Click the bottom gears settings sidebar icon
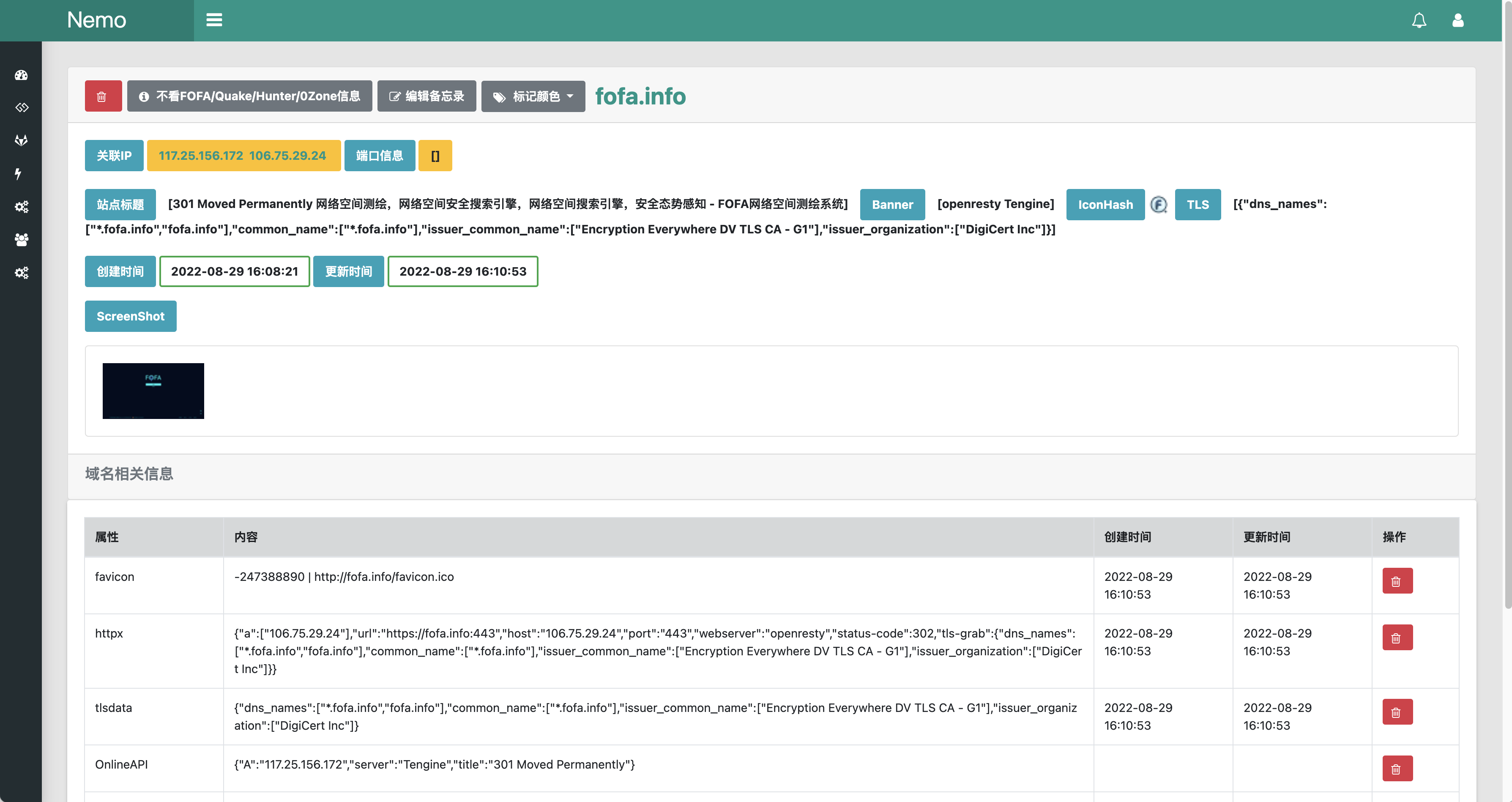 21,272
